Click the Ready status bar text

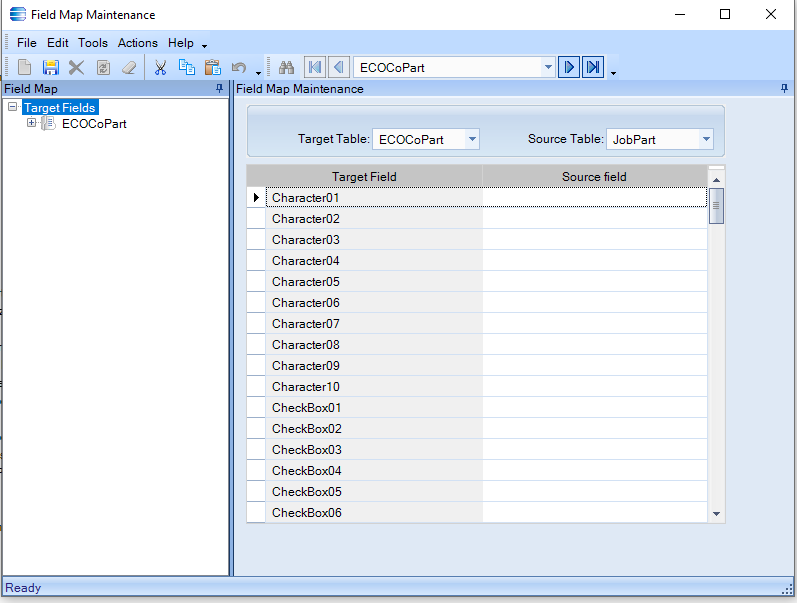(x=23, y=588)
